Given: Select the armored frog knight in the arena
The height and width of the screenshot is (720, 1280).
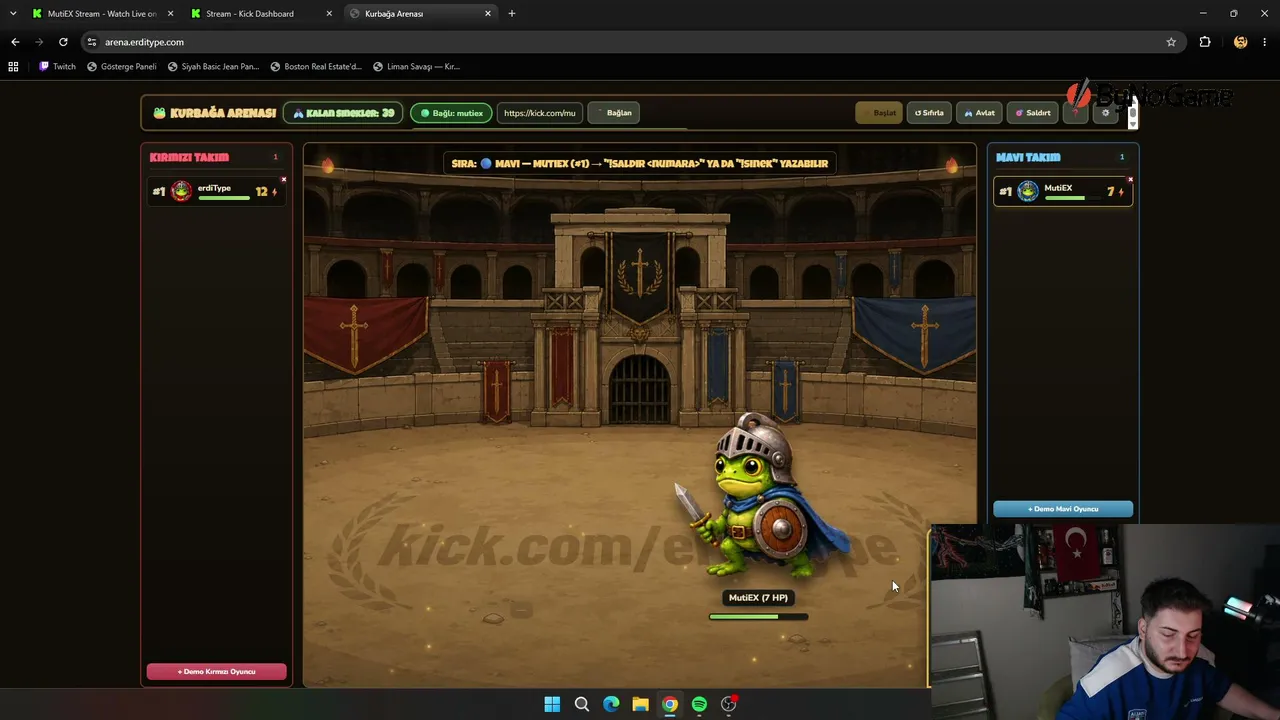Looking at the screenshot, I should [762, 497].
